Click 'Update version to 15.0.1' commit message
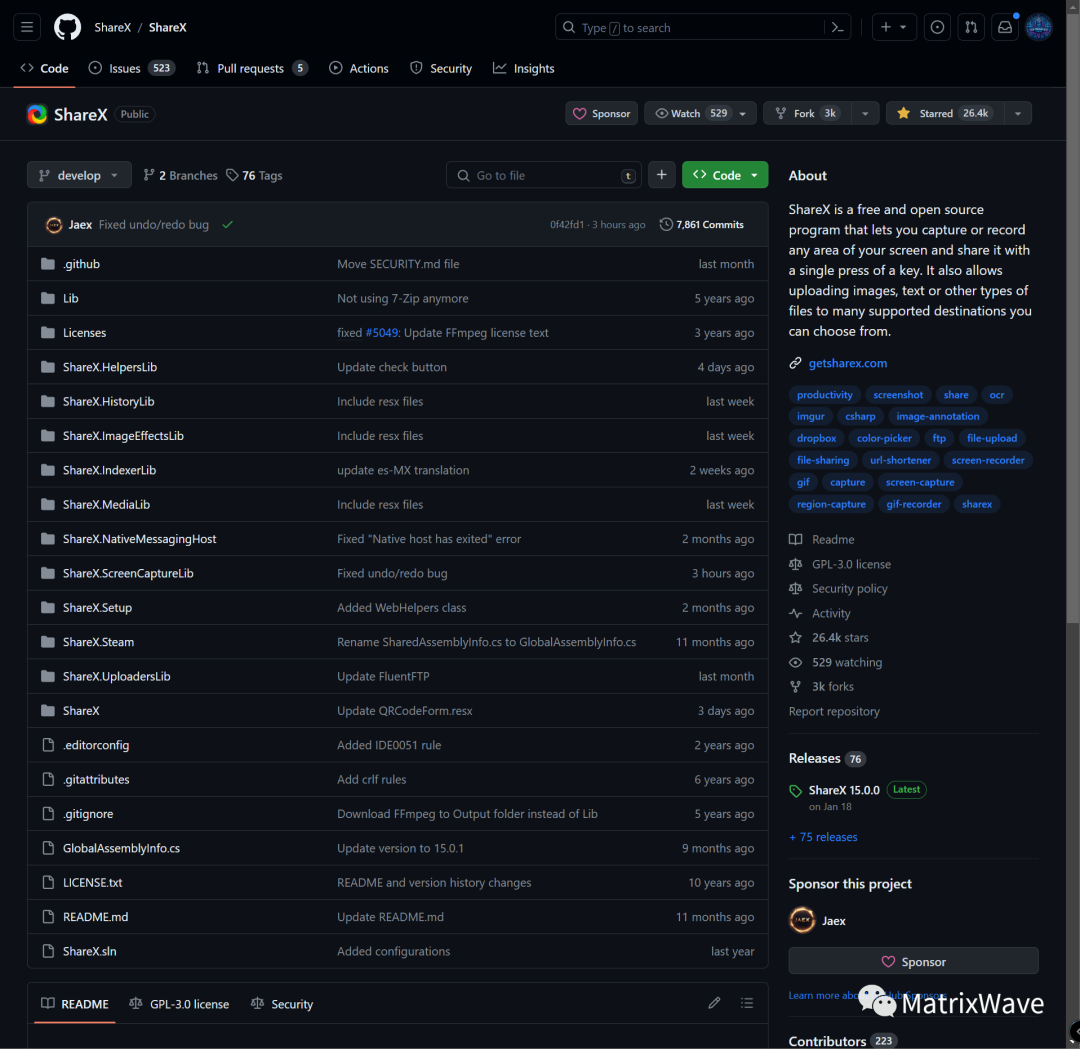Viewport: 1080px width, 1049px height. [x=400, y=848]
